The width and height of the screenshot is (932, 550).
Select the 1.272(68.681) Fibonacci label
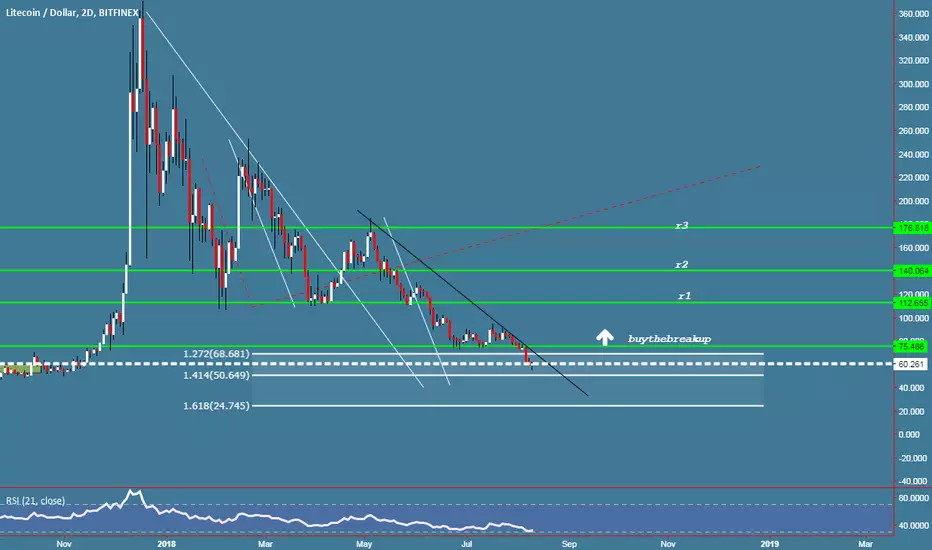(x=216, y=354)
